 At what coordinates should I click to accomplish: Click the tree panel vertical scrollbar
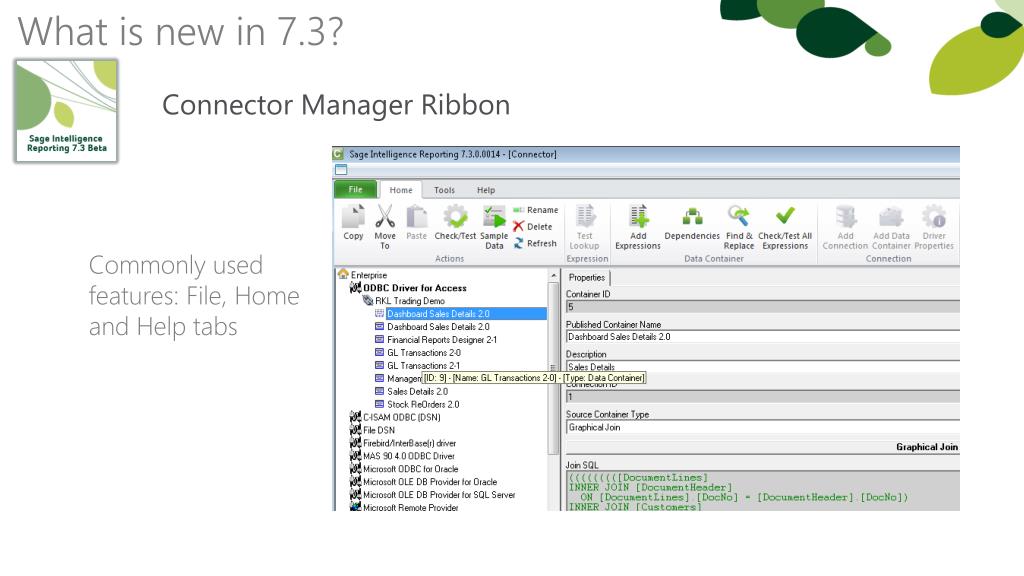pos(554,368)
